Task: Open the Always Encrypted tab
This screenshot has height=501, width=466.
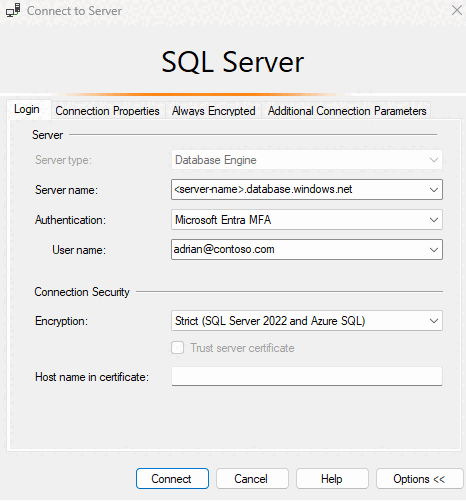Action: [214, 111]
